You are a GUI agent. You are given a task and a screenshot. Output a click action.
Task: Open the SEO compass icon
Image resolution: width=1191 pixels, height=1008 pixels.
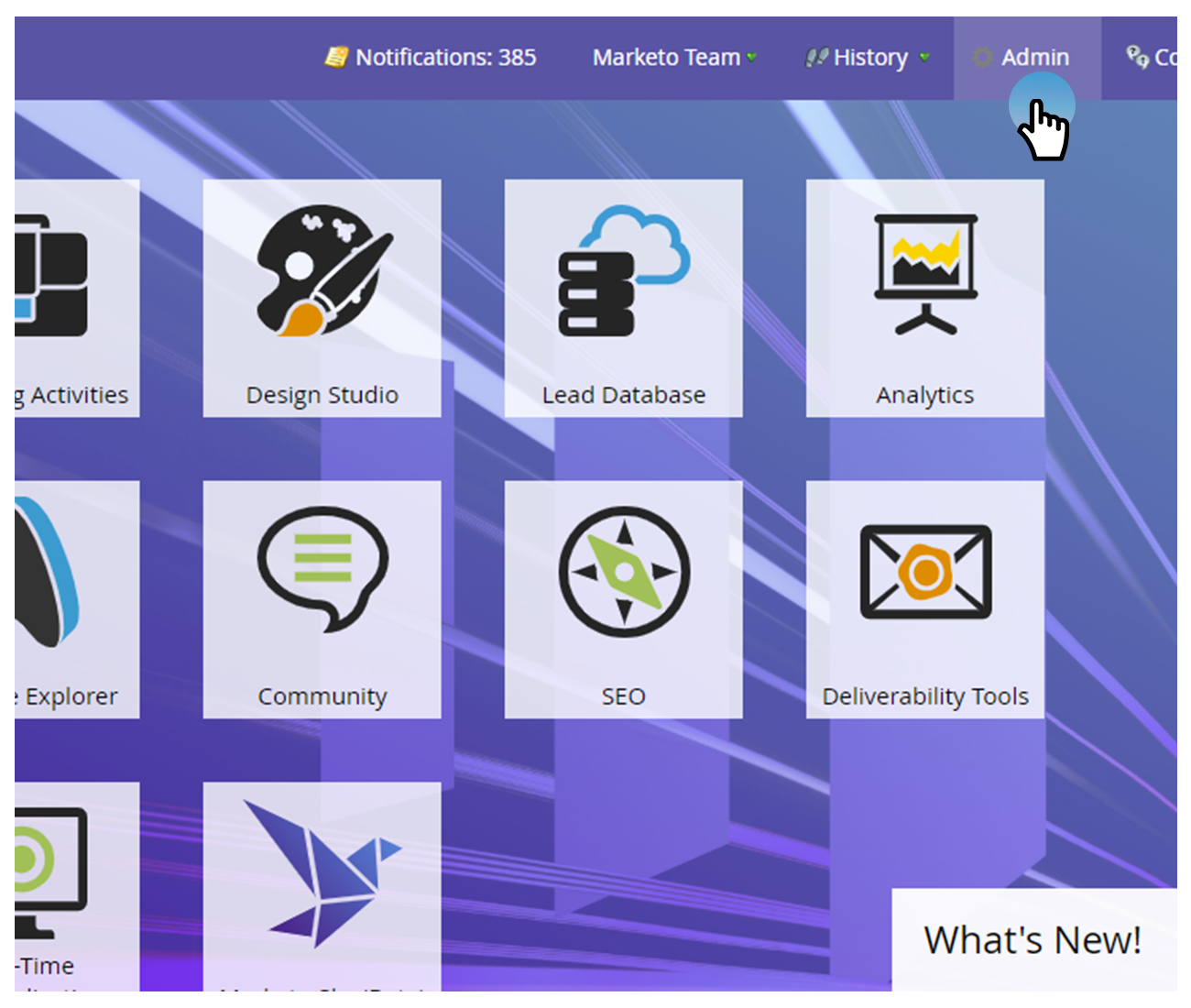(624, 572)
